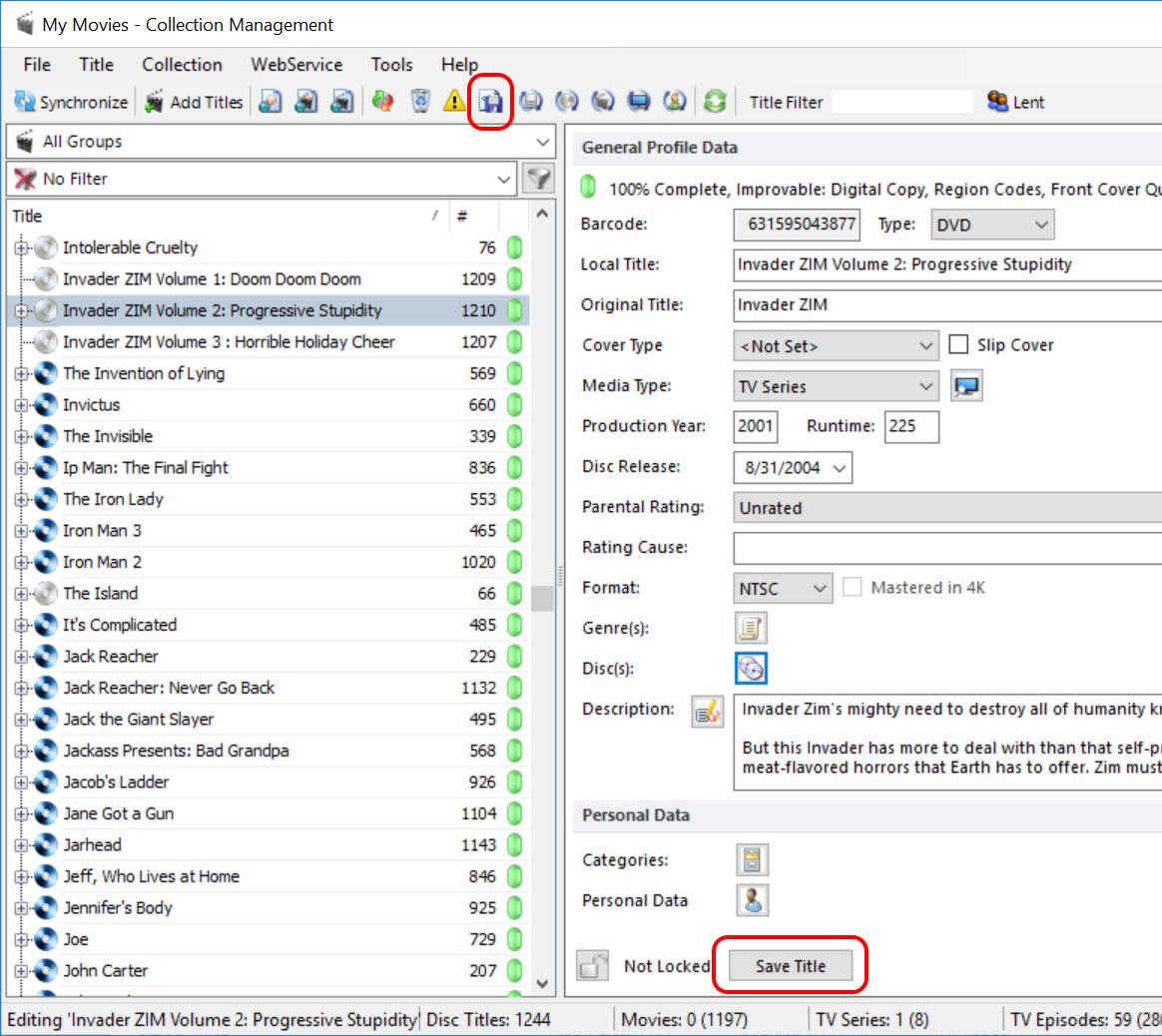Open the Media Type TV Series dropdown
The height and width of the screenshot is (1036, 1162).
coord(925,386)
